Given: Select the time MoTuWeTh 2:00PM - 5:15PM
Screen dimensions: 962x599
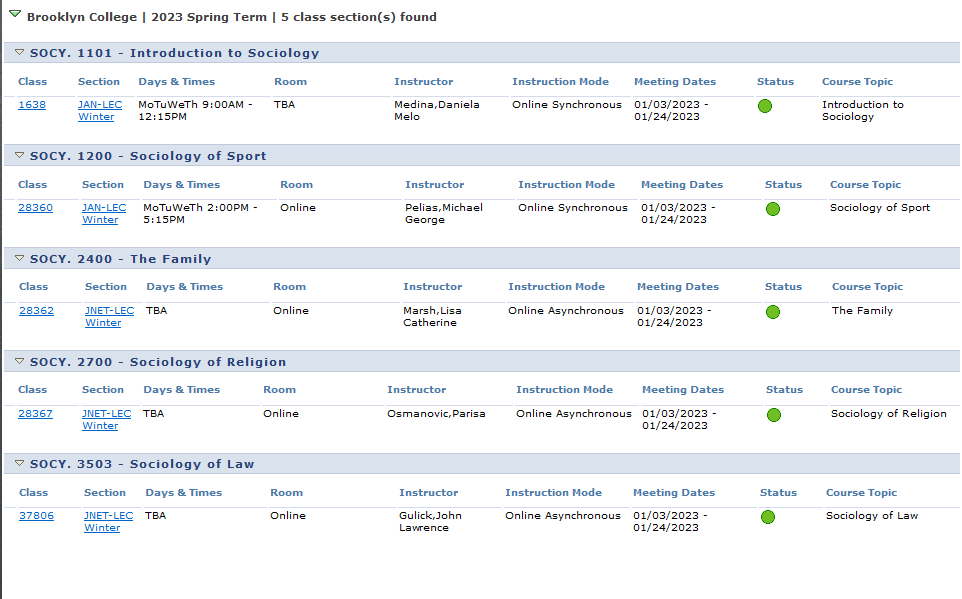Looking at the screenshot, I should (201, 214).
